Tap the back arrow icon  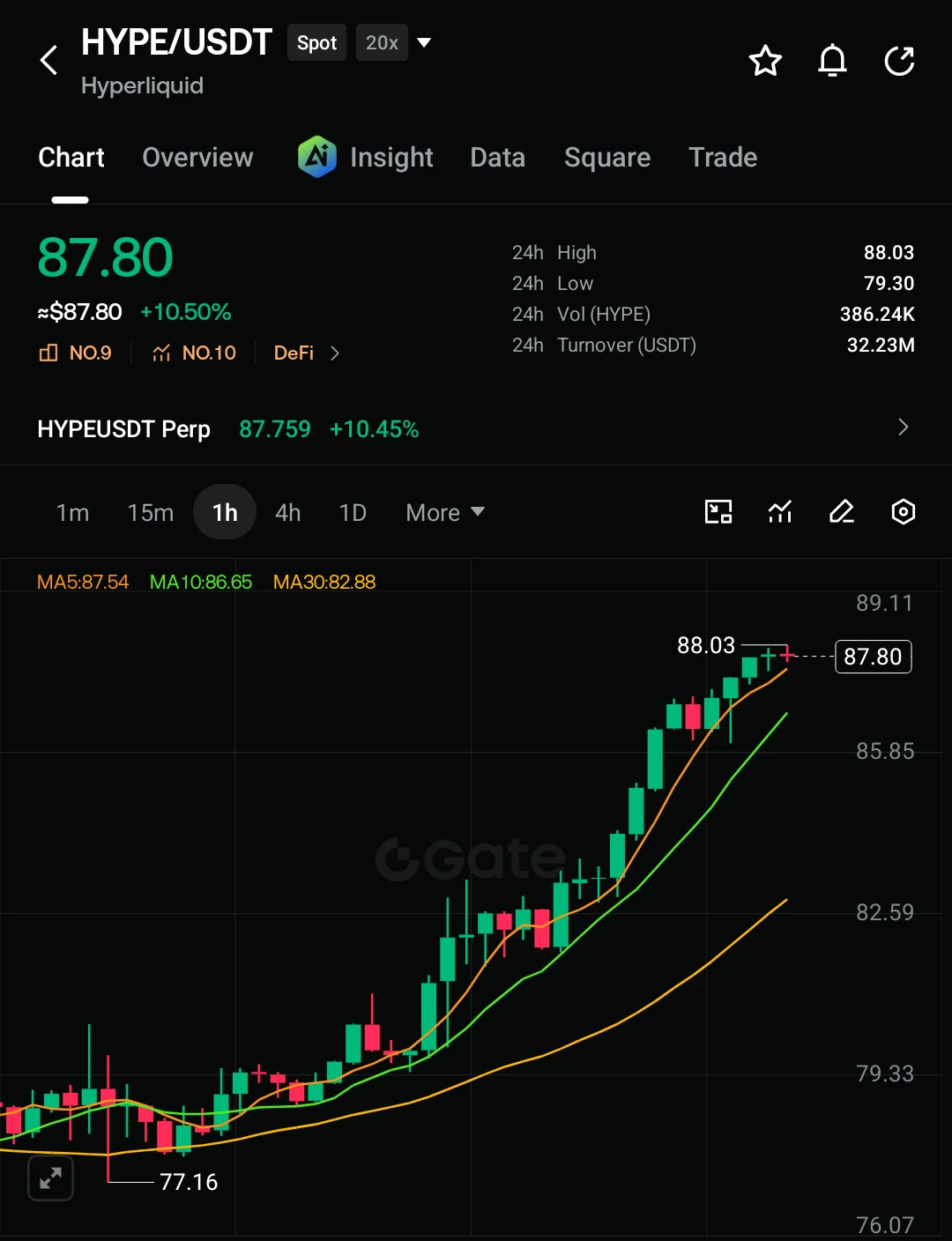(49, 61)
